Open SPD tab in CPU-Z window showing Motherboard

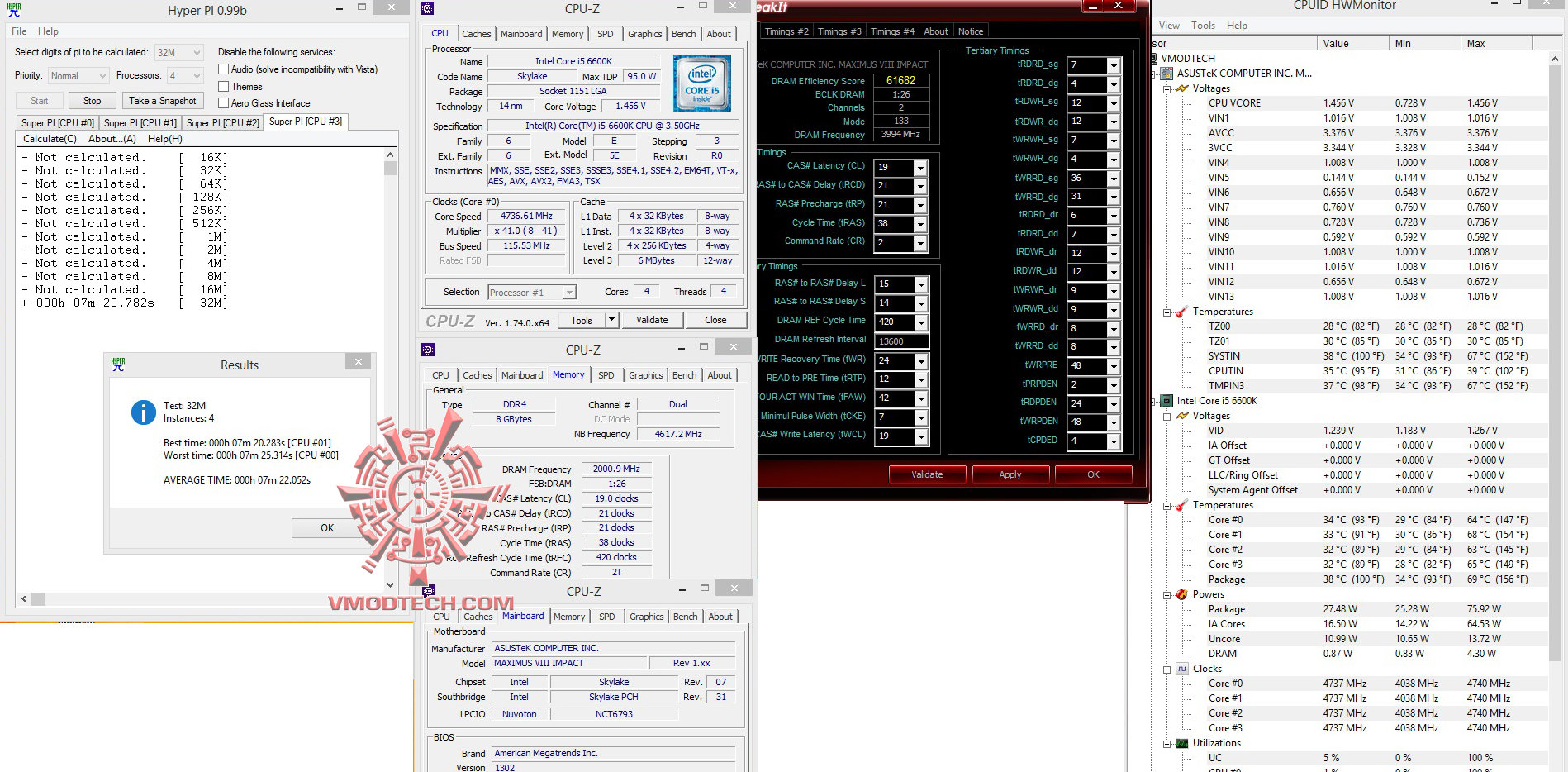607,617
